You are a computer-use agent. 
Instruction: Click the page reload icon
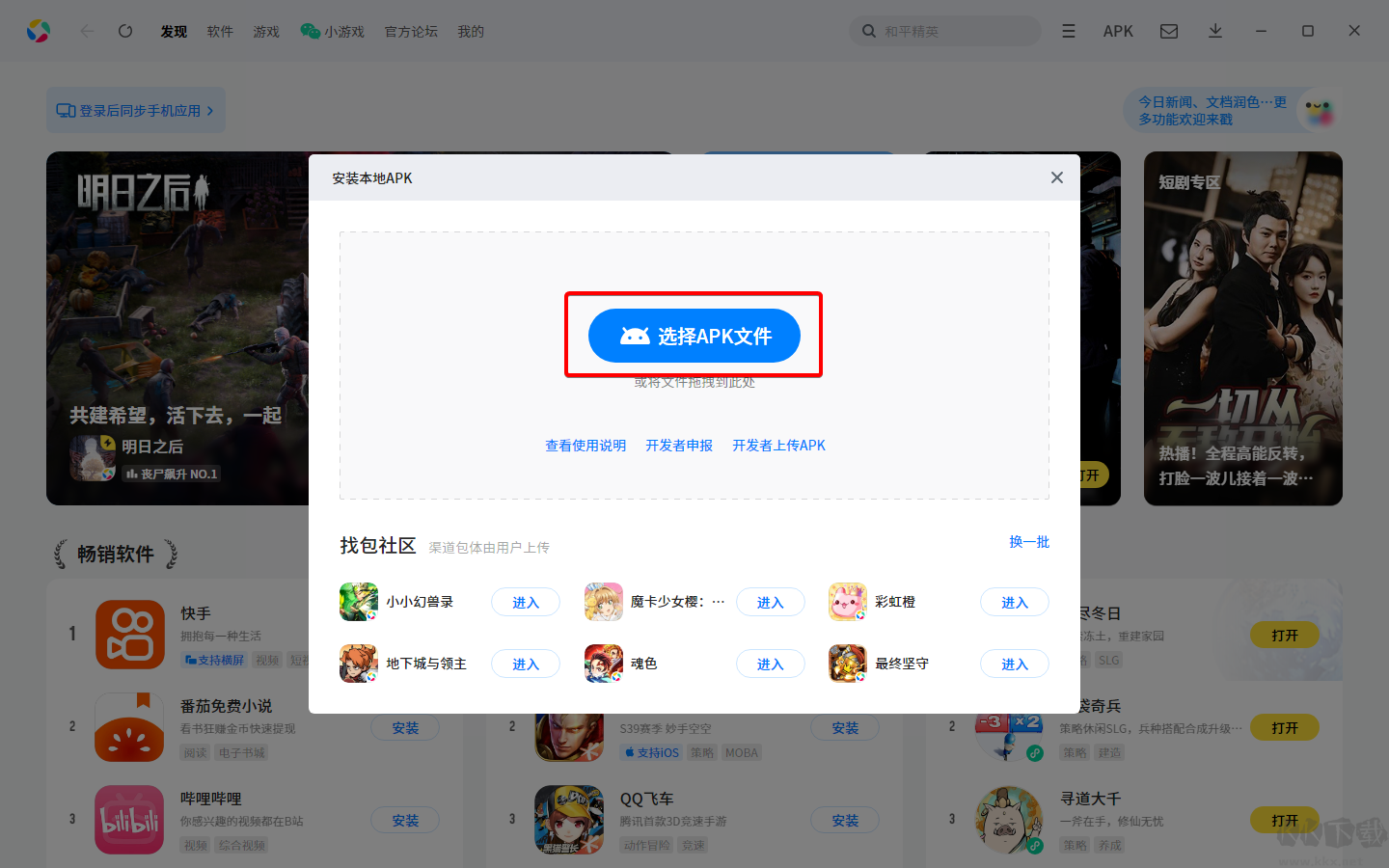point(124,31)
